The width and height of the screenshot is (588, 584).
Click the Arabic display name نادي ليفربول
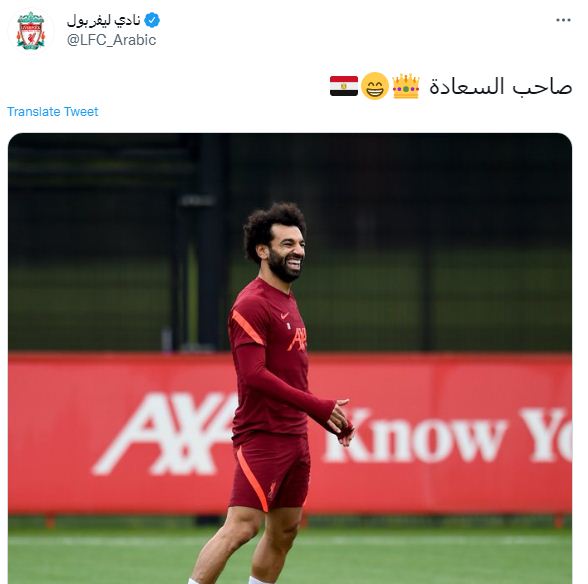(x=104, y=20)
